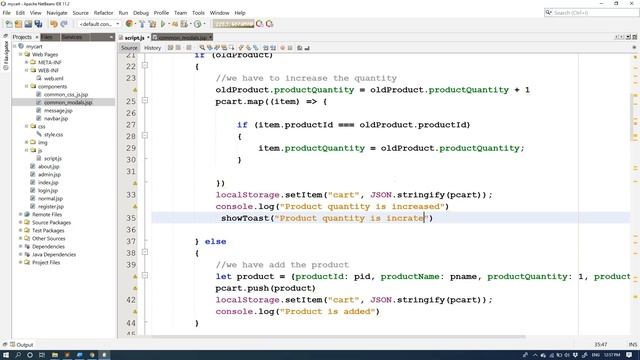Switch to the common_modals.jsp editor tab
The width and height of the screenshot is (640, 360).
point(182,37)
